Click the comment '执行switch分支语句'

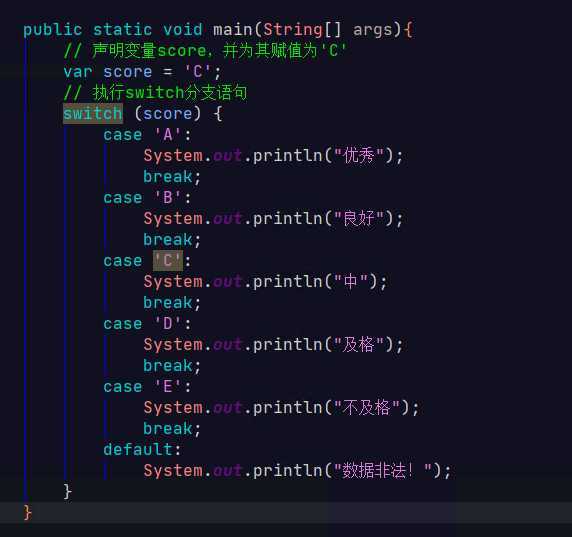pyautogui.click(x=155, y=92)
